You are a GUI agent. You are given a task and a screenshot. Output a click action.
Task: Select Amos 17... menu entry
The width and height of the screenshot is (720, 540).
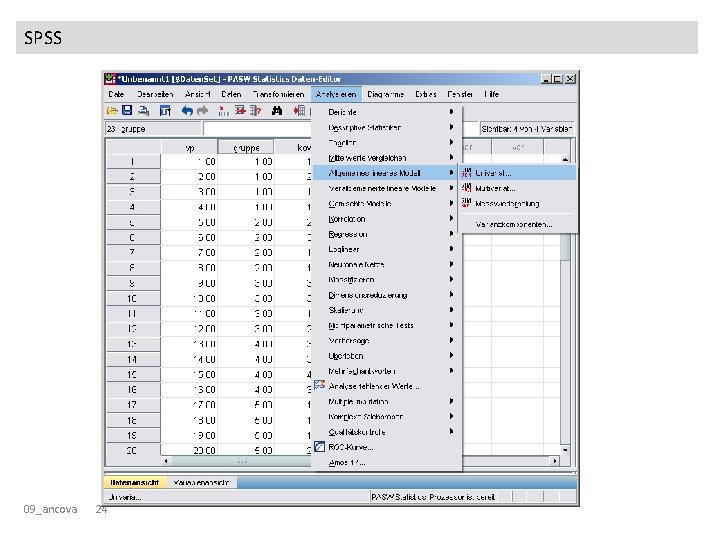click(x=385, y=462)
